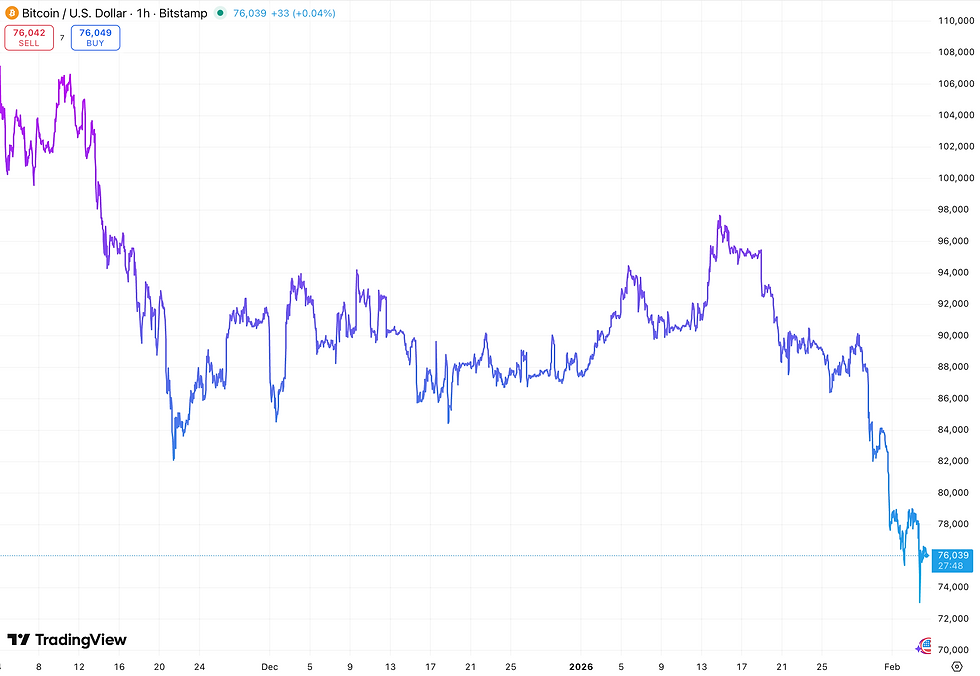Click the 24 date label on time axis
Image resolution: width=980 pixels, height=676 pixels.
point(199,667)
